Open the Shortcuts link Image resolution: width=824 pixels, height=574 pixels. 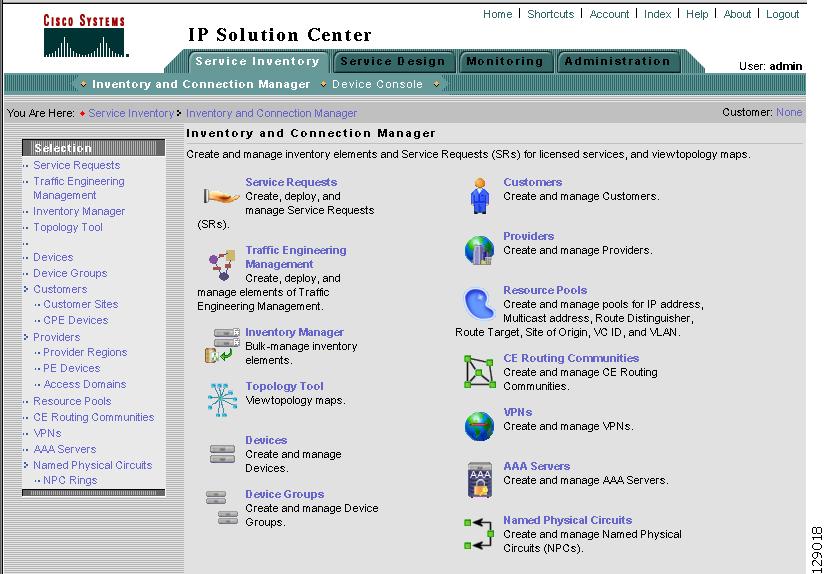click(x=550, y=14)
